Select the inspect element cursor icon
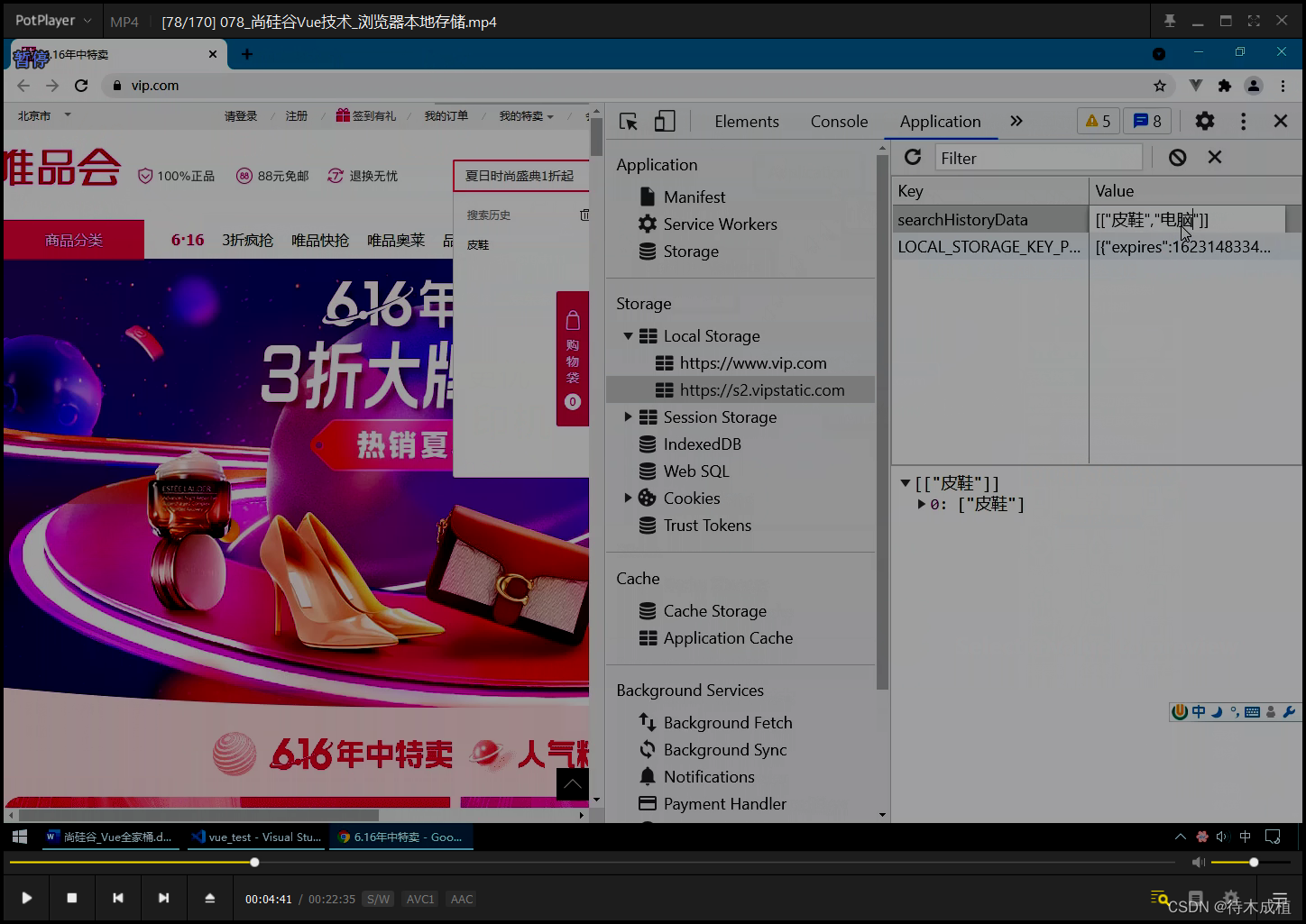1306x924 pixels. [x=629, y=122]
